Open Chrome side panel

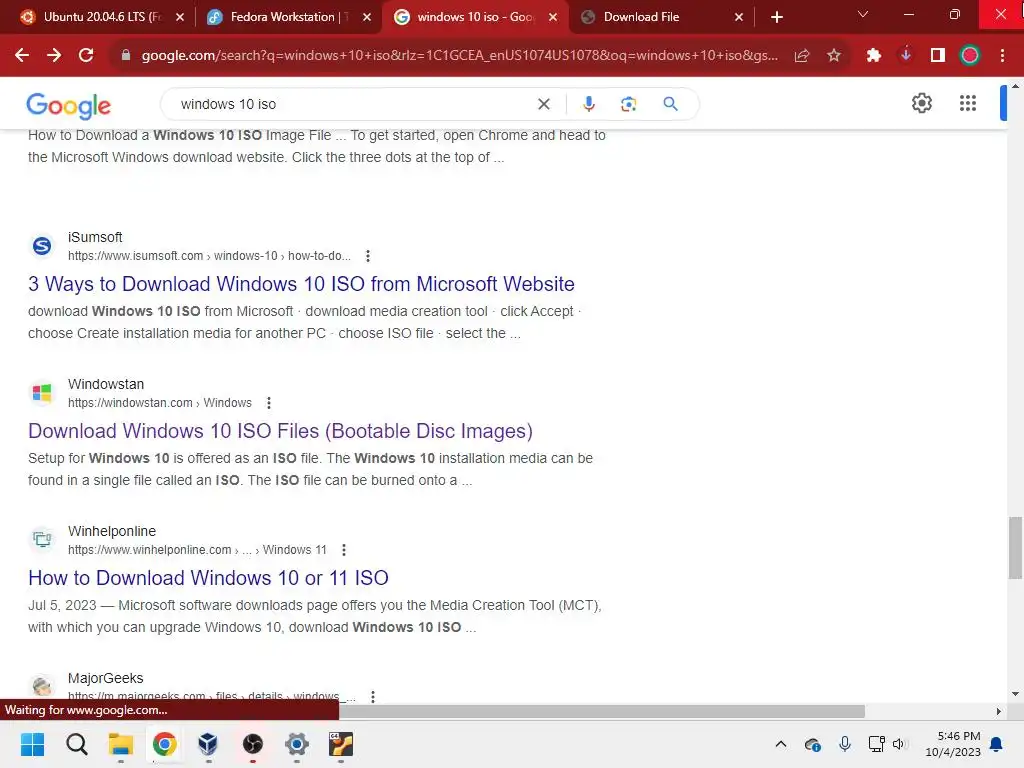coord(937,56)
